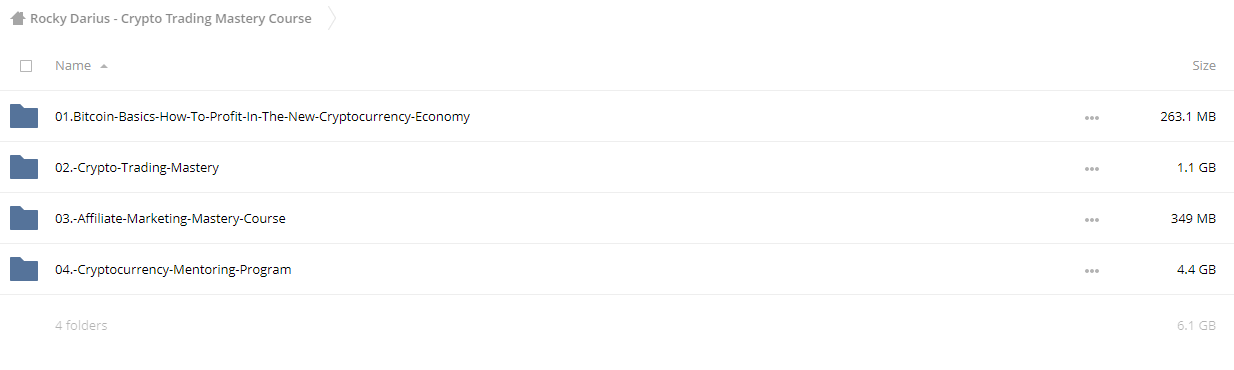Open more options for 02.-Crypto-Trading-Mastery folder
The width and height of the screenshot is (1234, 370).
(x=1091, y=169)
